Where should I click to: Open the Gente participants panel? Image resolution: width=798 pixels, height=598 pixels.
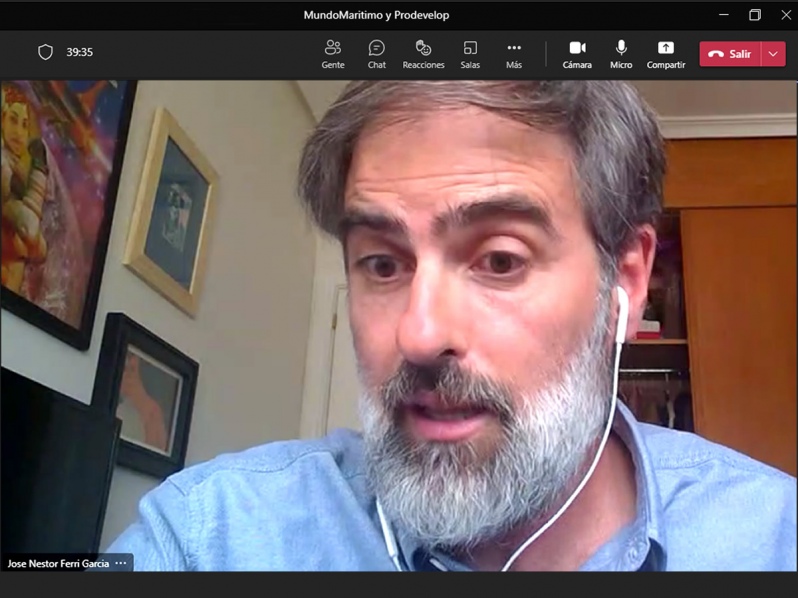pyautogui.click(x=333, y=54)
